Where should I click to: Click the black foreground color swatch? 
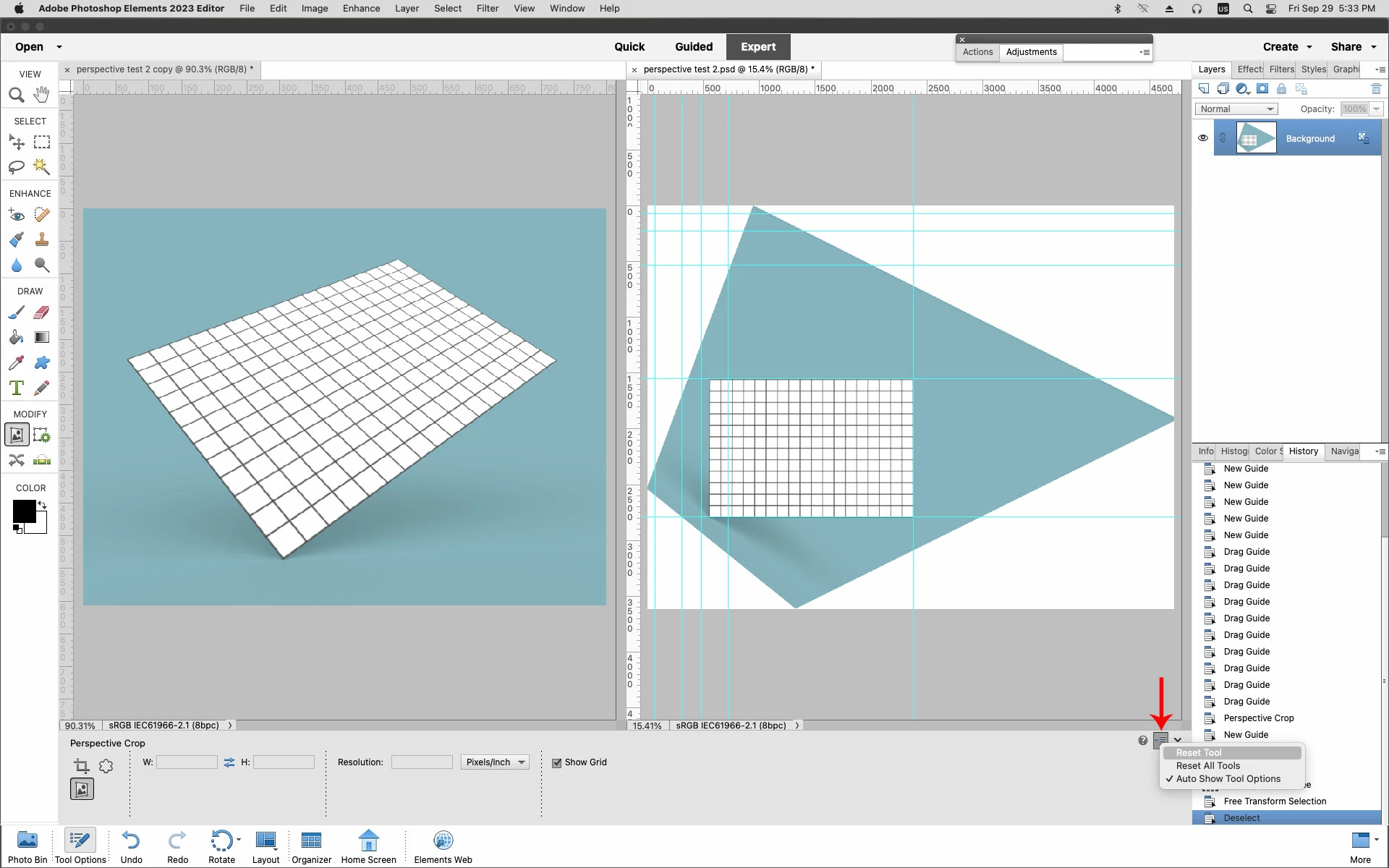tap(23, 511)
